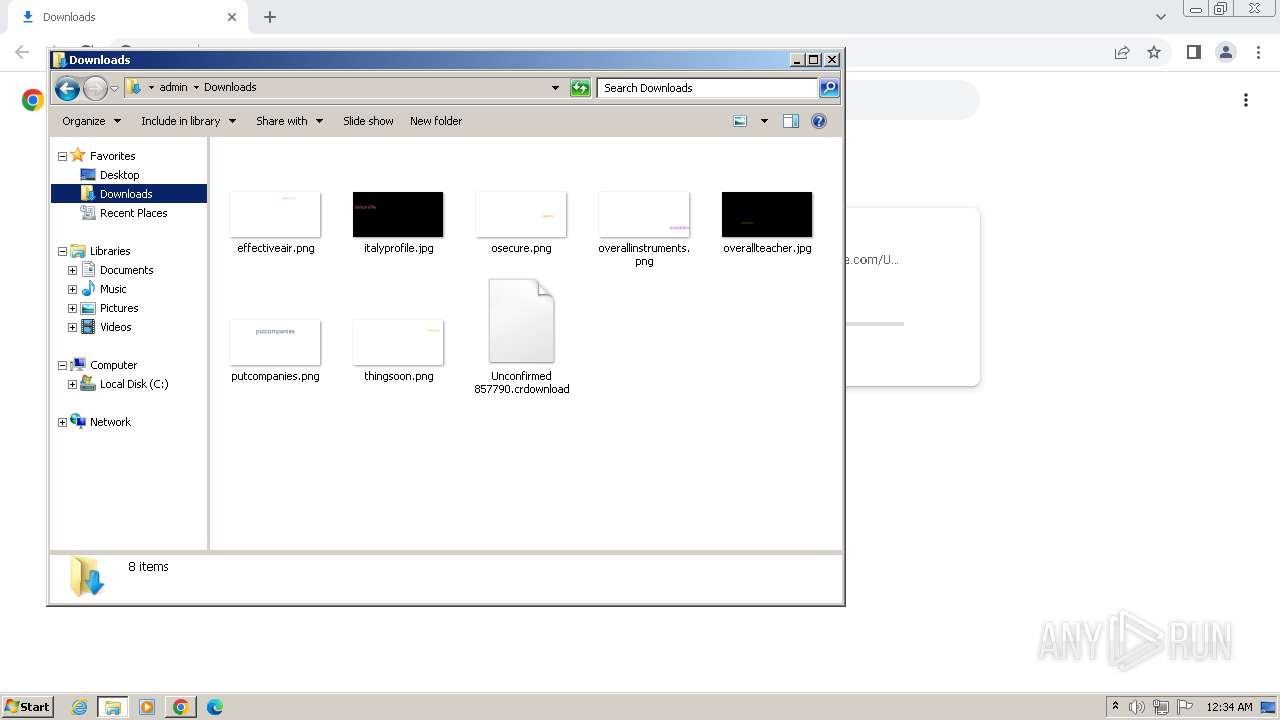This screenshot has width=1280, height=720.
Task: Toggle the preview pane
Action: [791, 121]
